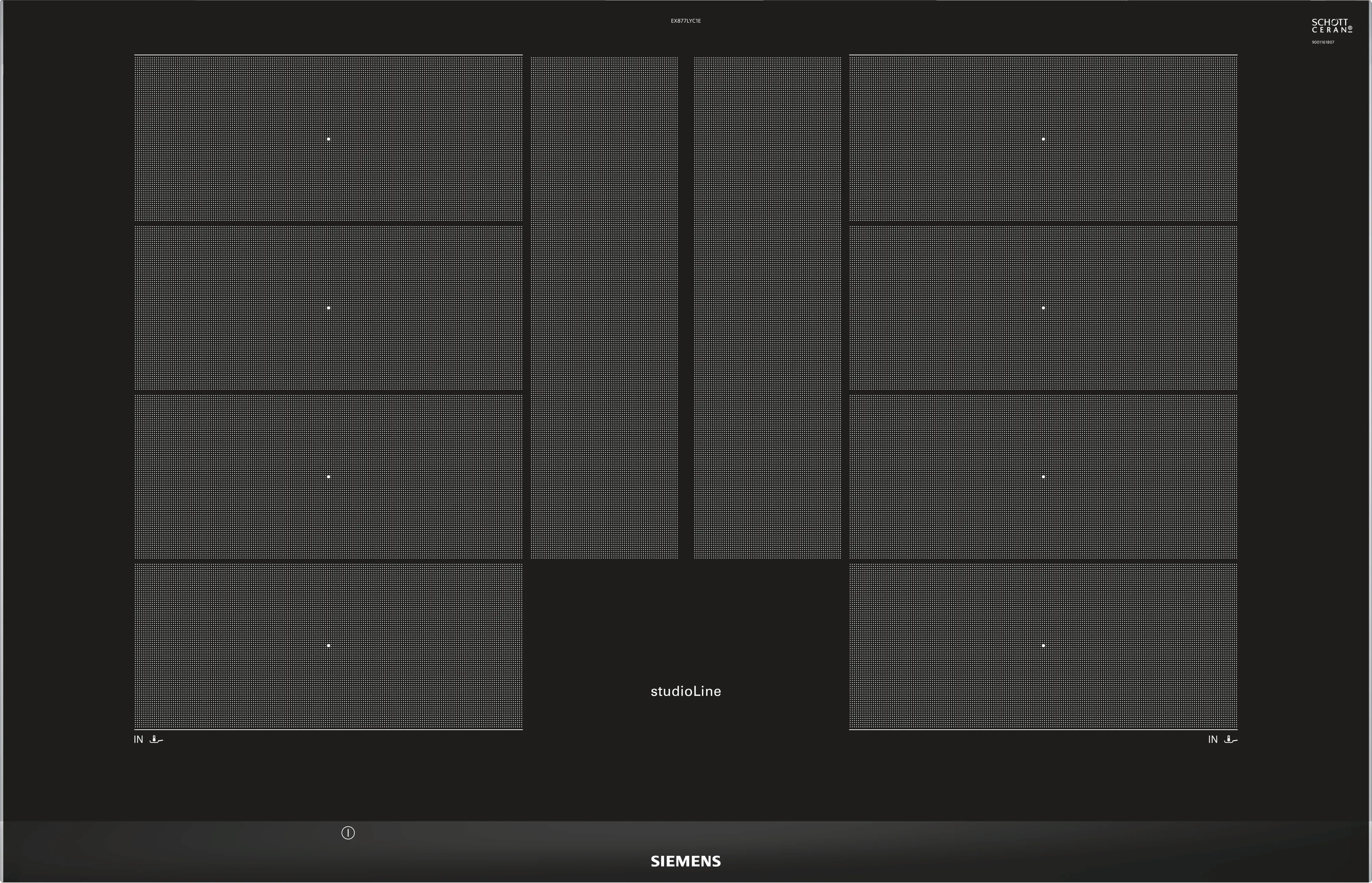This screenshot has height=883, width=1372.
Task: Click the 9001161807 serial number under SCHOTT CERAN
Action: coord(1323,43)
